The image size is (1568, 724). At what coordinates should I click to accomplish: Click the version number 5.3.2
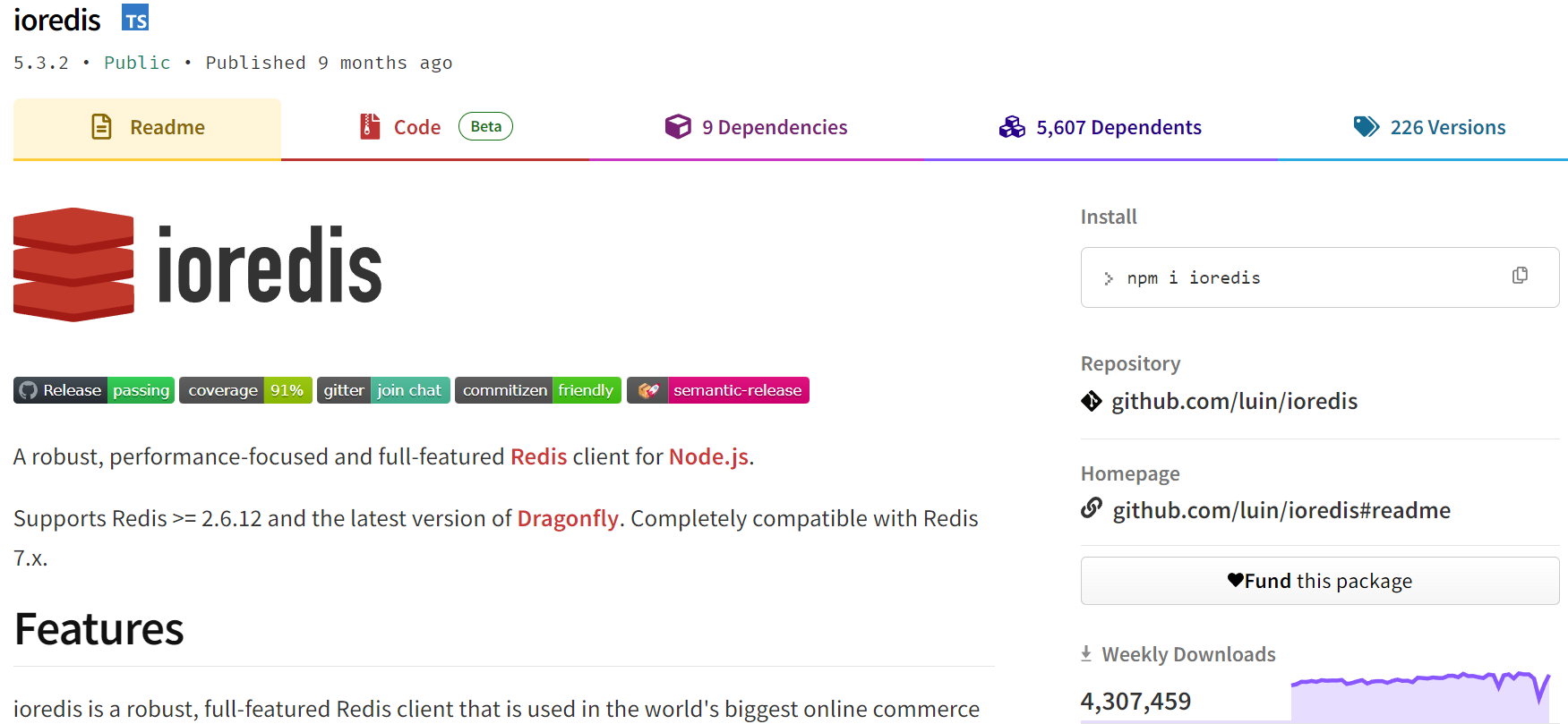[x=41, y=63]
